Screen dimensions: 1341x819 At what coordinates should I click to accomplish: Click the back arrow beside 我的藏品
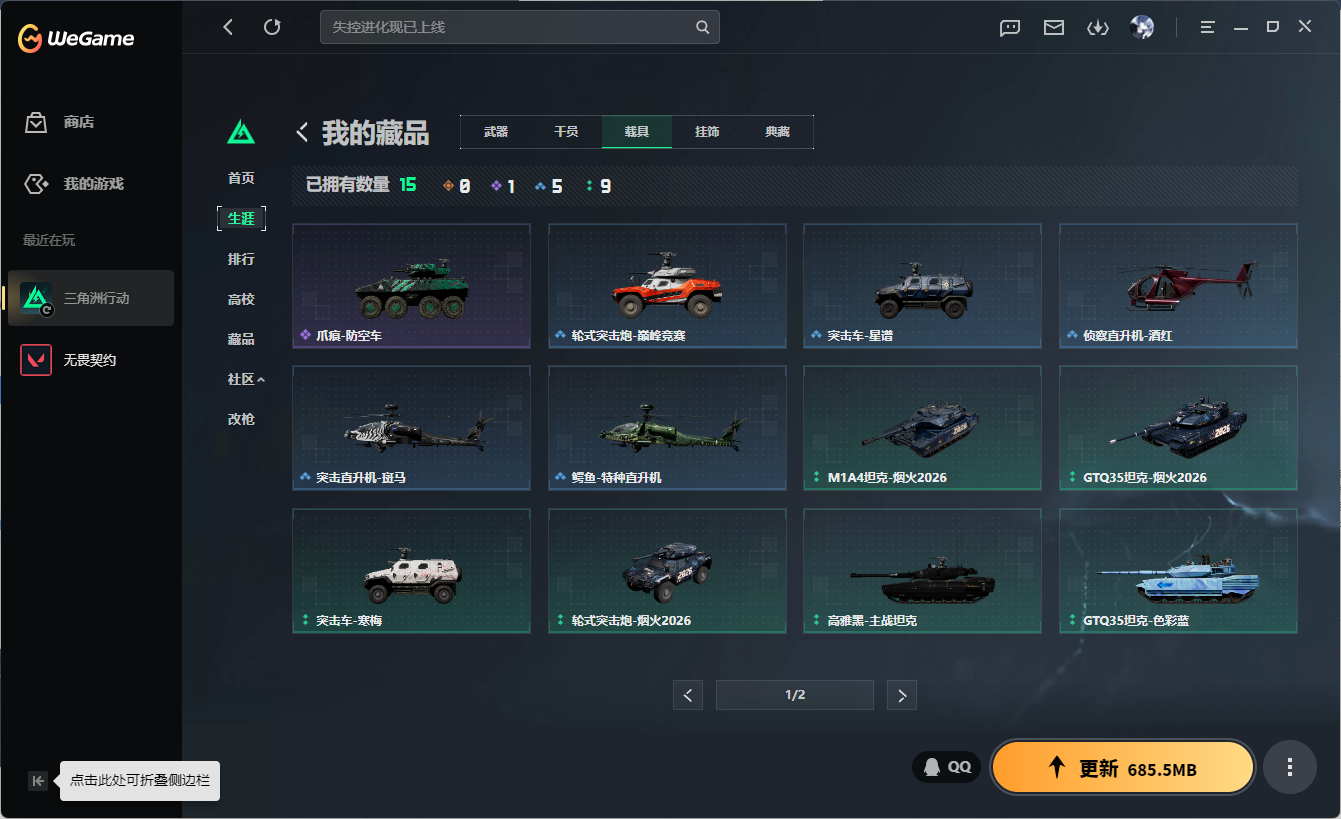coord(302,132)
